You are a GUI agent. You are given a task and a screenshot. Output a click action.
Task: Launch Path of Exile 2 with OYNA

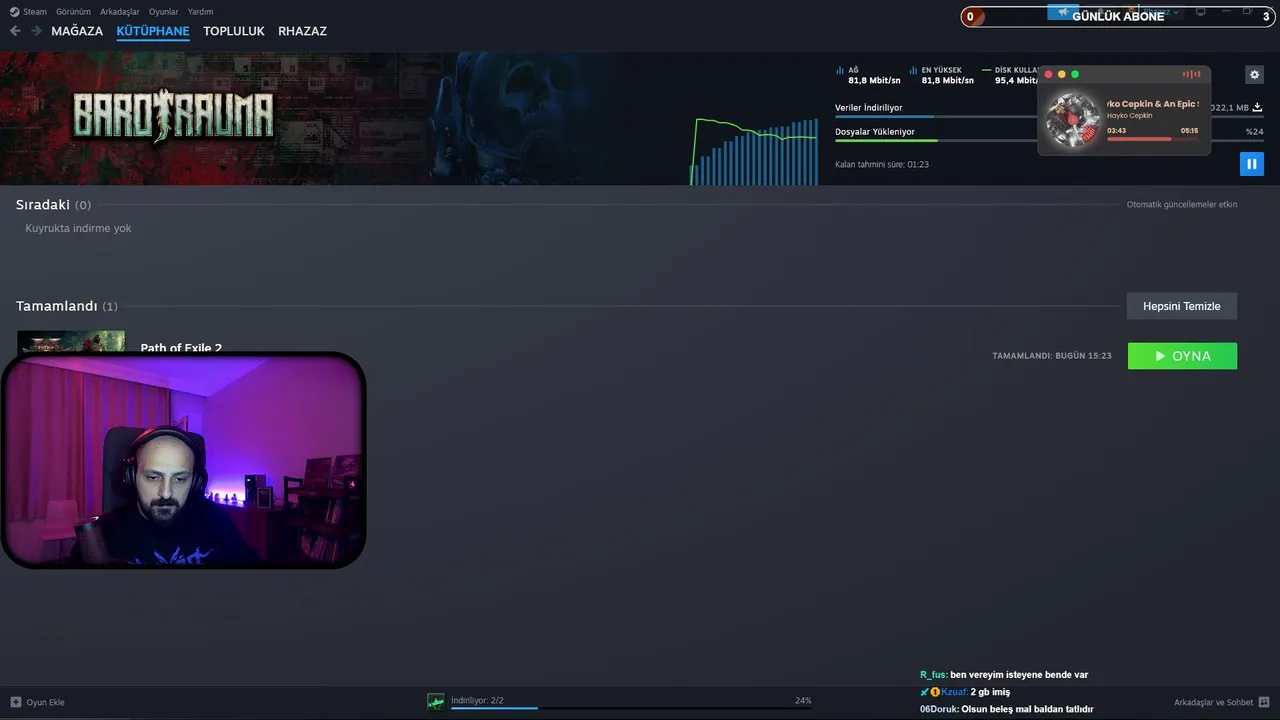(1182, 356)
